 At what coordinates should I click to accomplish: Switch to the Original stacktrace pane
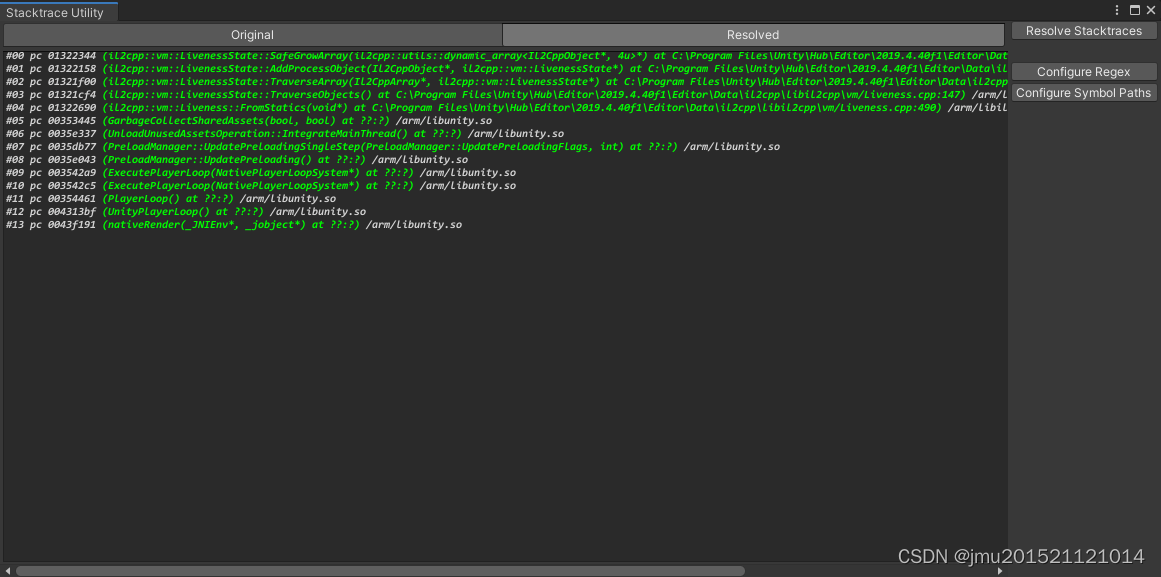pyautogui.click(x=252, y=33)
